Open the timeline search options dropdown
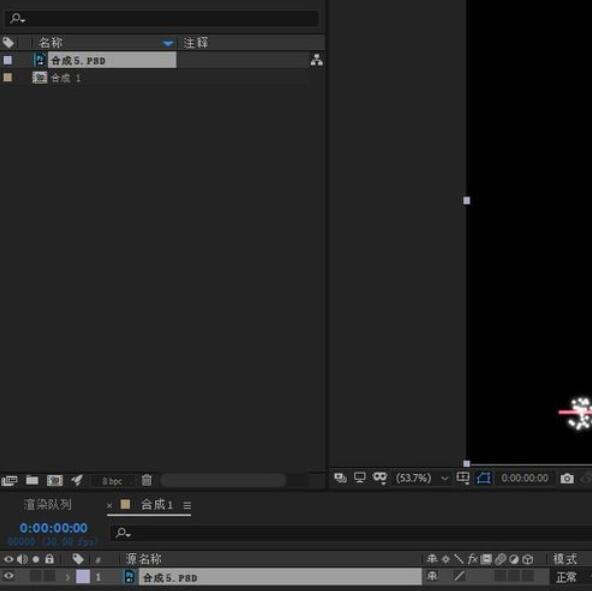 (x=123, y=533)
